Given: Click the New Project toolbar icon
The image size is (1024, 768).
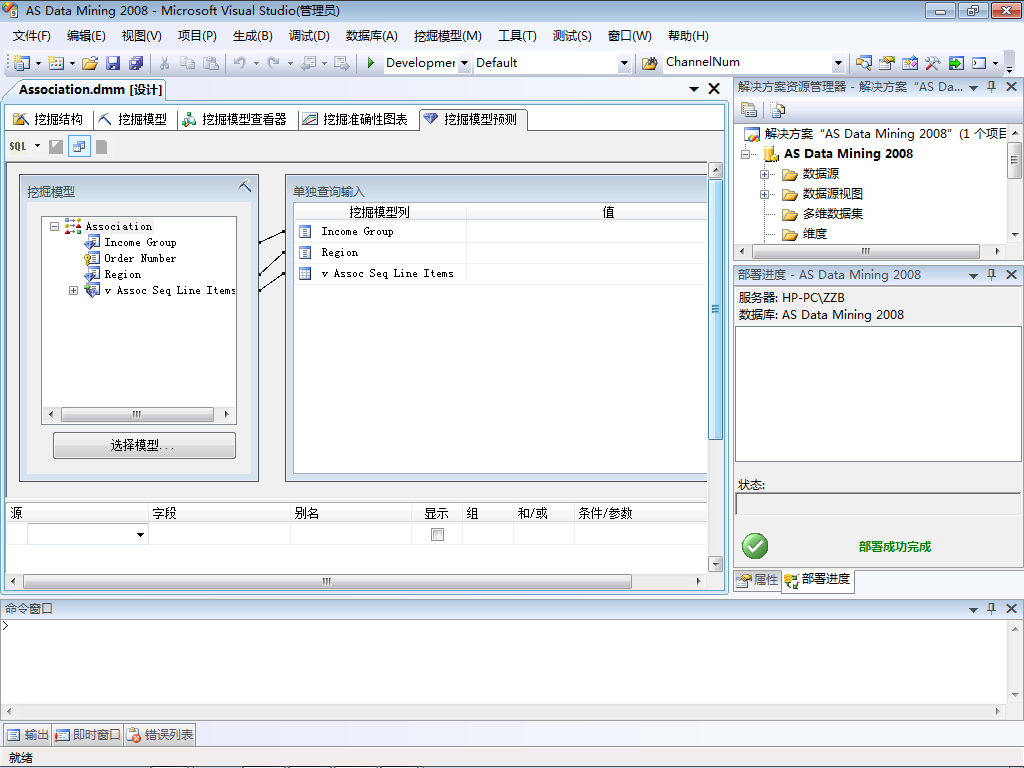Looking at the screenshot, I should pos(22,63).
